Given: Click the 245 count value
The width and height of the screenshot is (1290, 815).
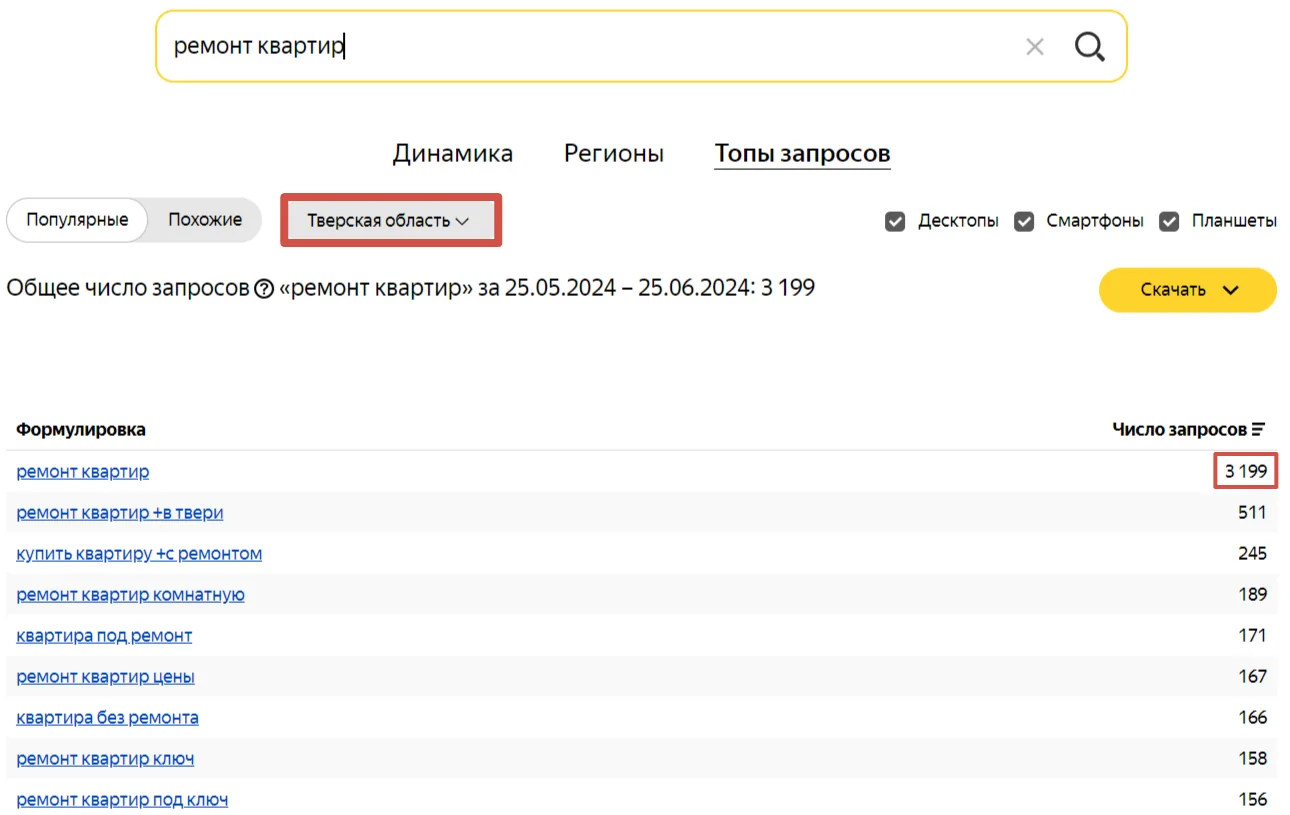Looking at the screenshot, I should 1252,554.
